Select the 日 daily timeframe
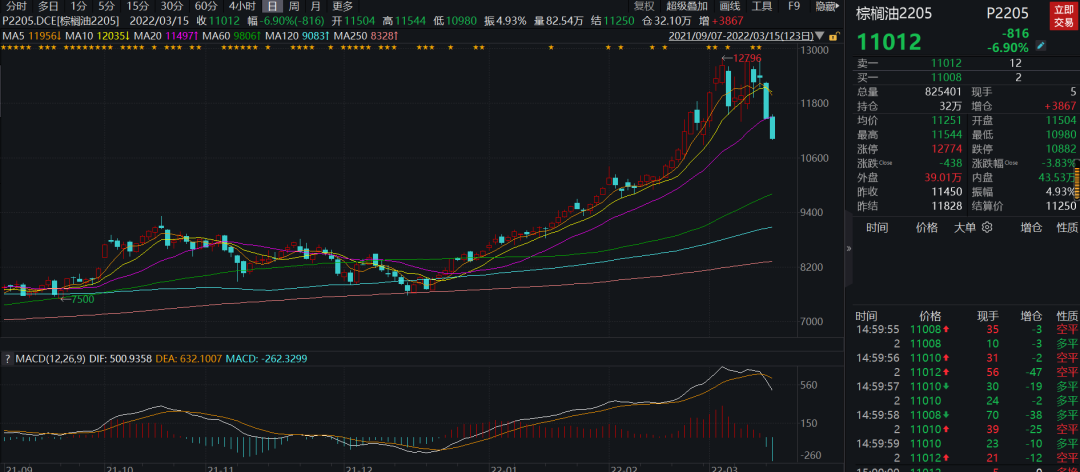Image resolution: width=1080 pixels, height=472 pixels. 273,6
